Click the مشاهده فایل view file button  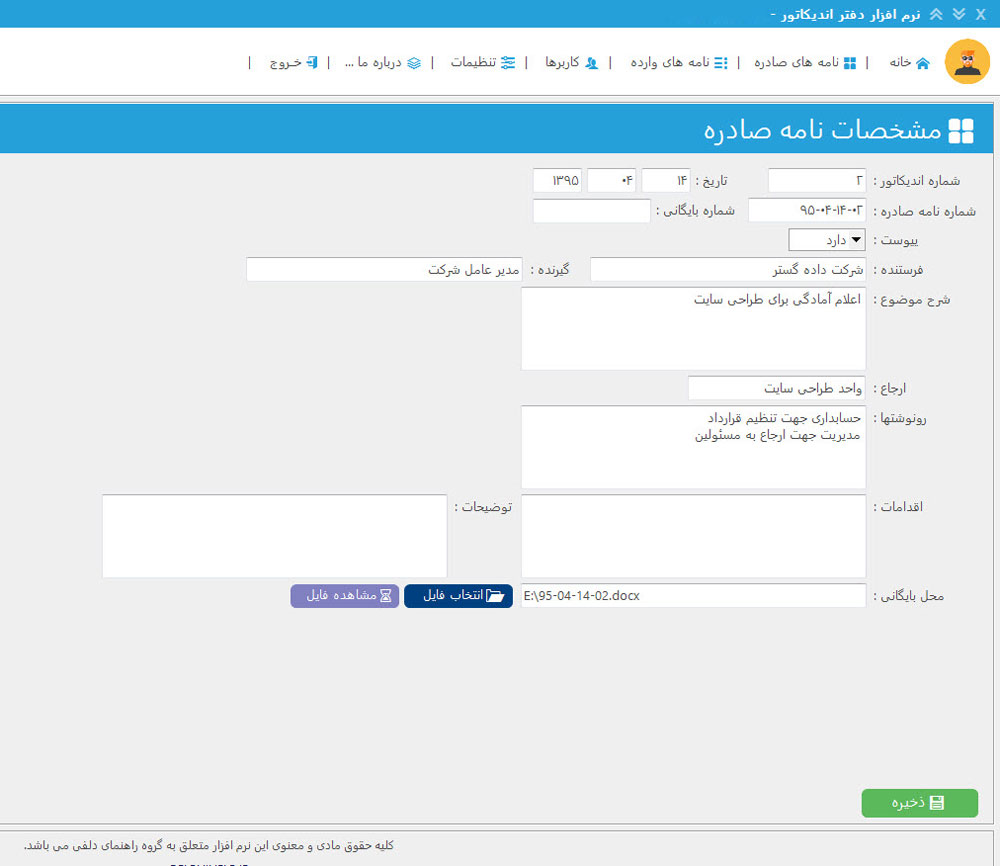tap(344, 595)
